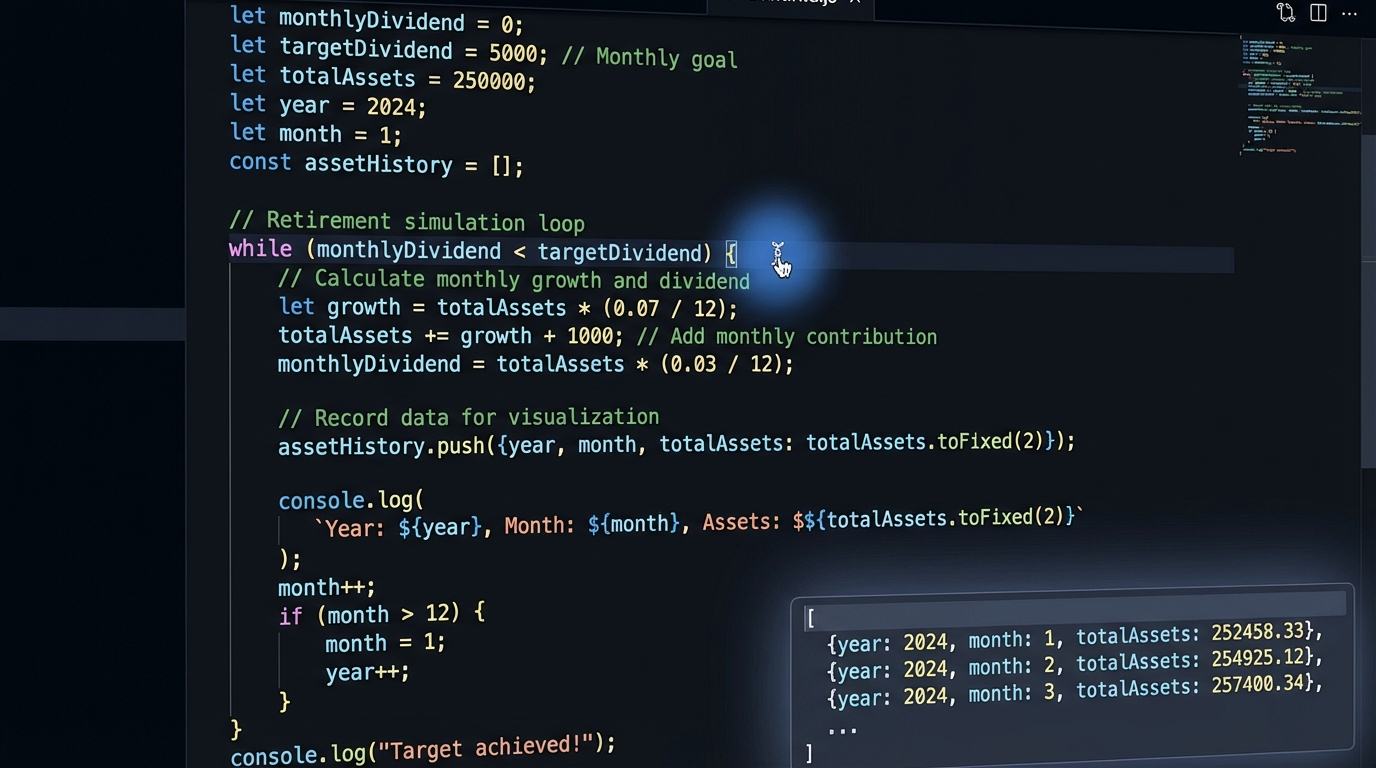
Task: Click the "// Monthly goal" comment
Action: (x=649, y=57)
